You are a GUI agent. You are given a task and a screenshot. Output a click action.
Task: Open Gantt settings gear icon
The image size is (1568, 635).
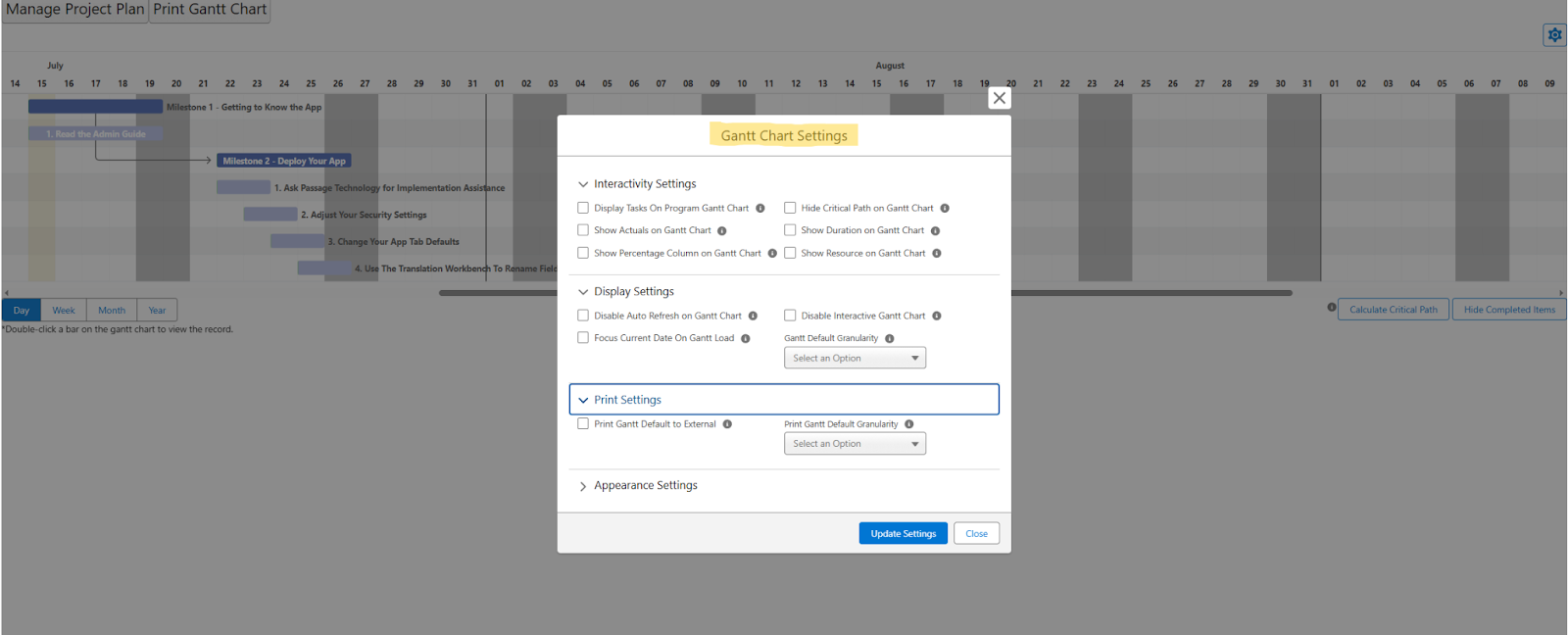[x=1554, y=35]
